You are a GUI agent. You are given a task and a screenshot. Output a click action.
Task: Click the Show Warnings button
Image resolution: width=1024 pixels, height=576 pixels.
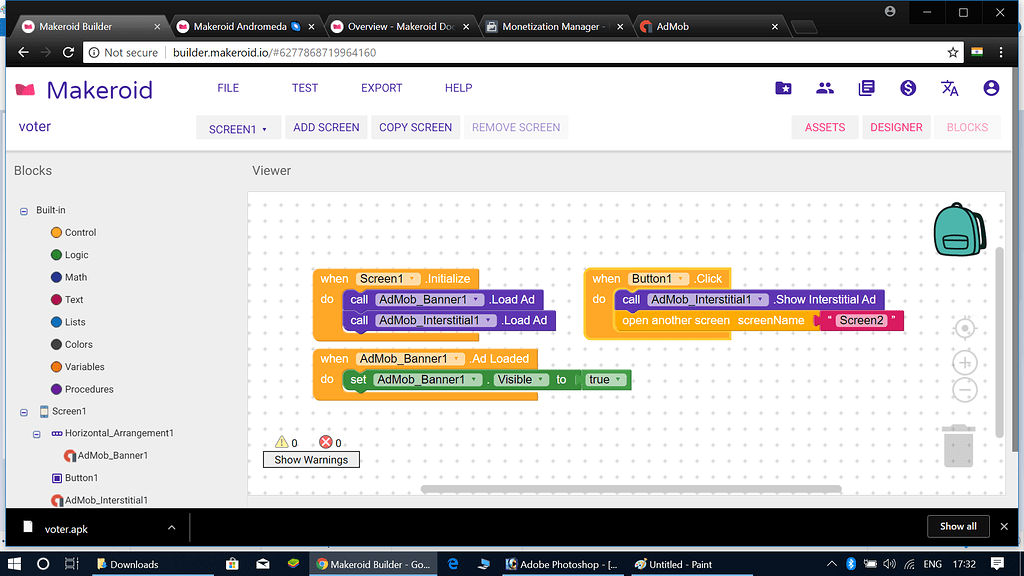point(311,460)
